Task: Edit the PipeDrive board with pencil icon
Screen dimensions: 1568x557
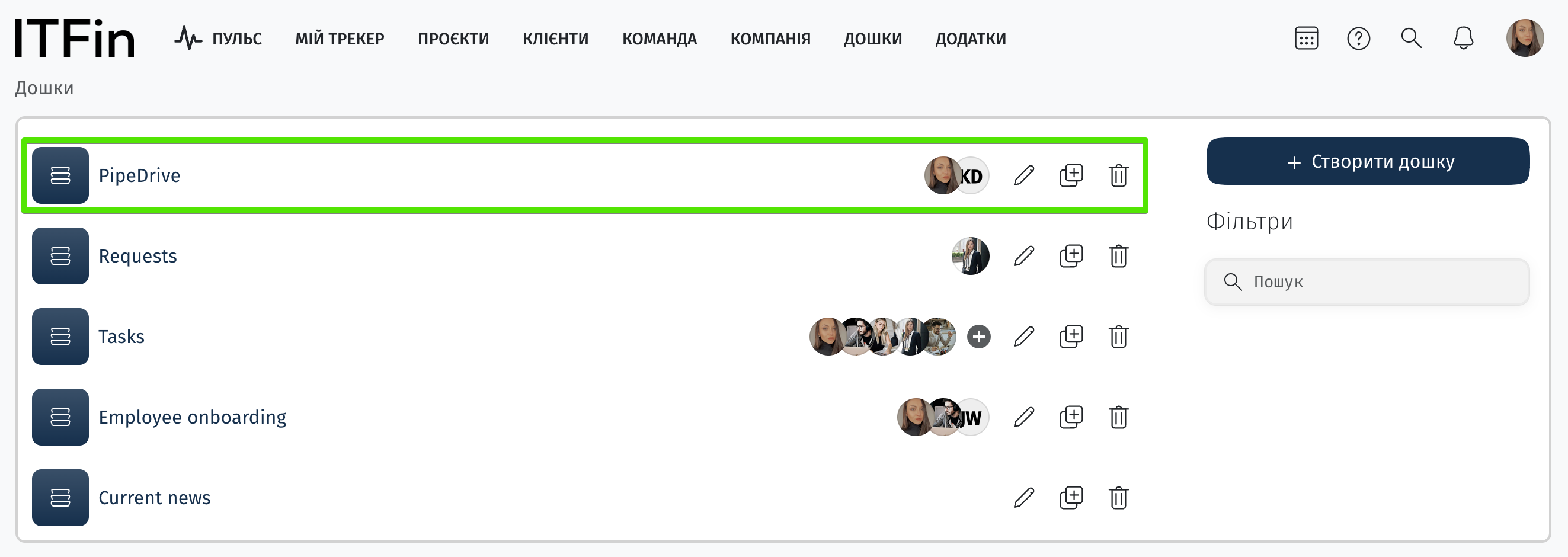Action: tap(1024, 175)
